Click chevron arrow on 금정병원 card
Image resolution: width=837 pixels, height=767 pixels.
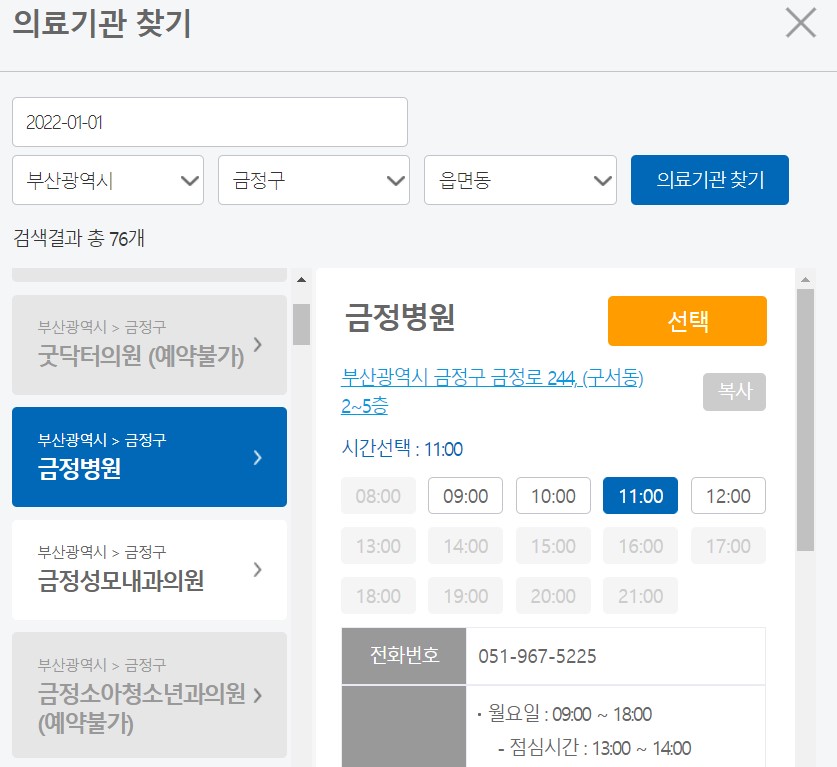258,457
